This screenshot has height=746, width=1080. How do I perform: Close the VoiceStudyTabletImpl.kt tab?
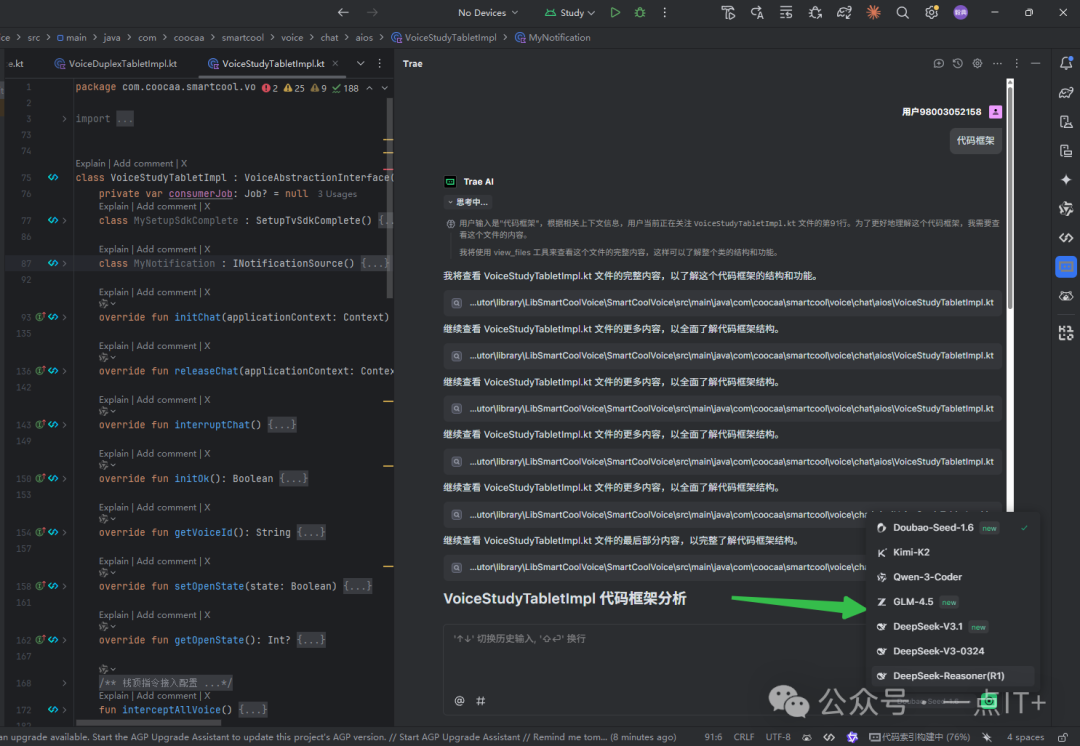tap(335, 63)
